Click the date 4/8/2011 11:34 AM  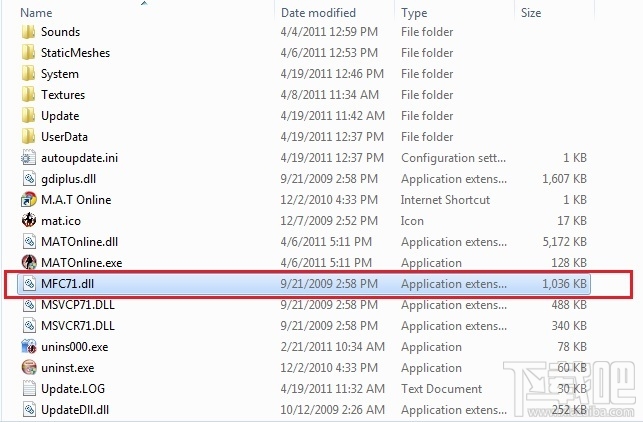coord(330,95)
